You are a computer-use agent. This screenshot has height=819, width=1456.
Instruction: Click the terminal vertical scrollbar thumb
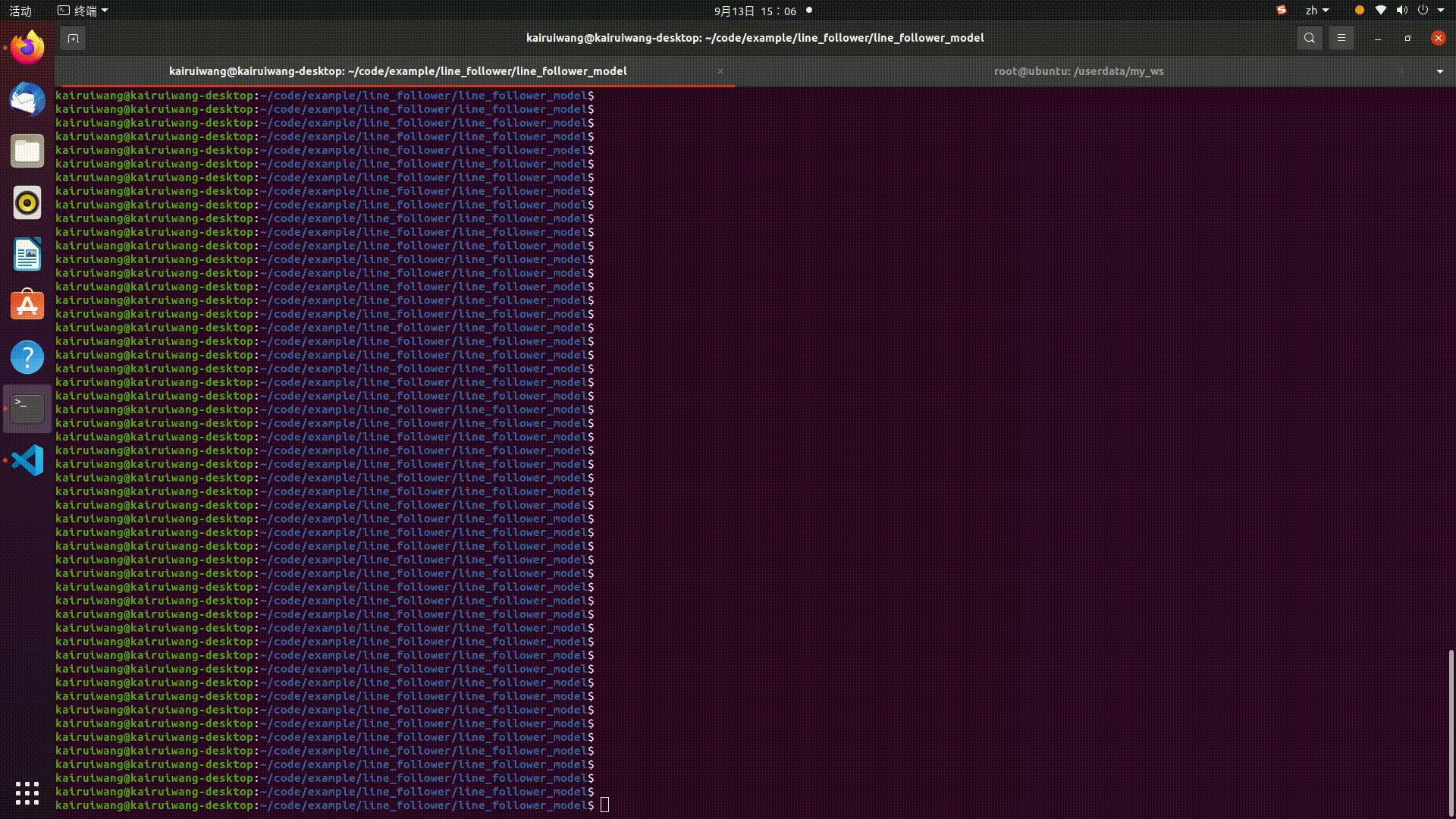click(1451, 733)
